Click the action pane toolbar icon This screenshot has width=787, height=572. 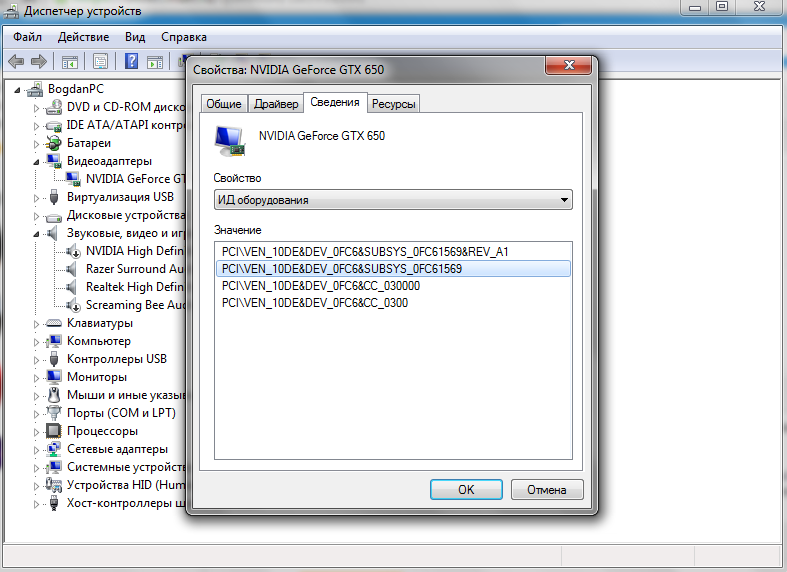155,62
